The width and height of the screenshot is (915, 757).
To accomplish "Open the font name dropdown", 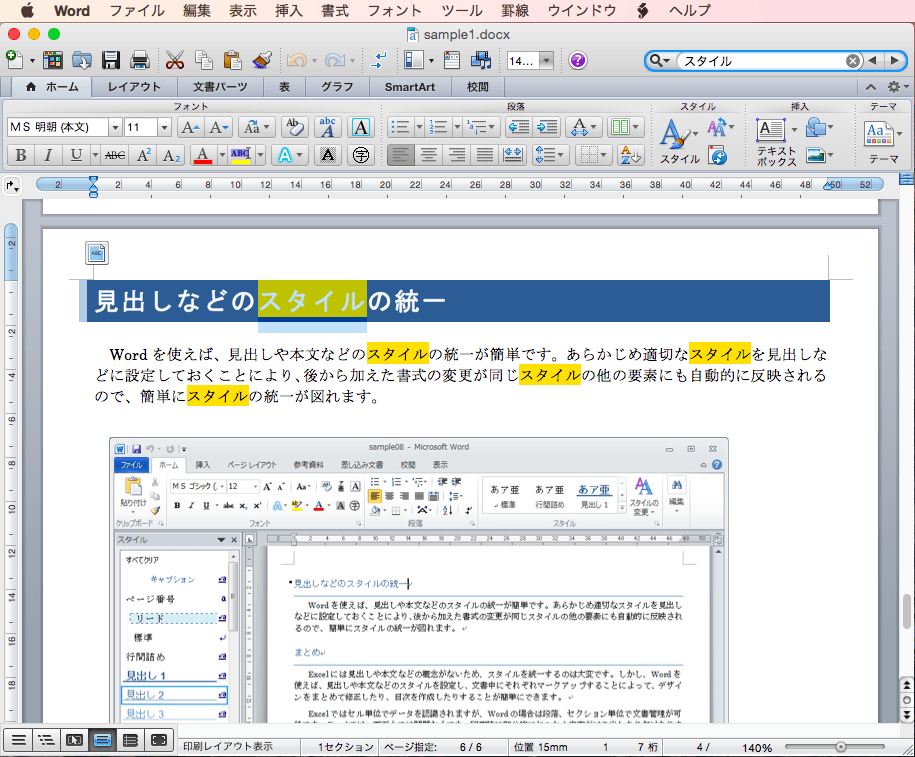I will 115,127.
